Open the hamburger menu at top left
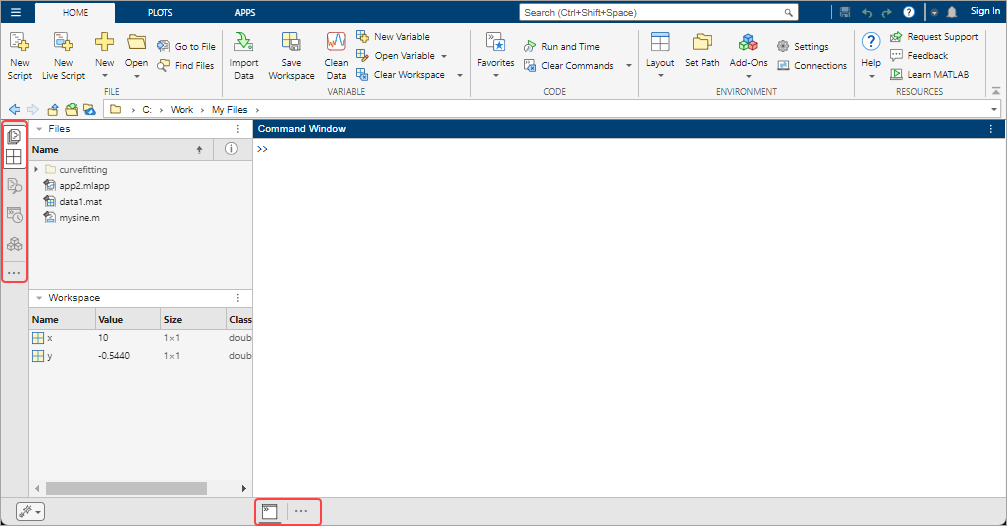Image resolution: width=1007 pixels, height=526 pixels. (16, 12)
